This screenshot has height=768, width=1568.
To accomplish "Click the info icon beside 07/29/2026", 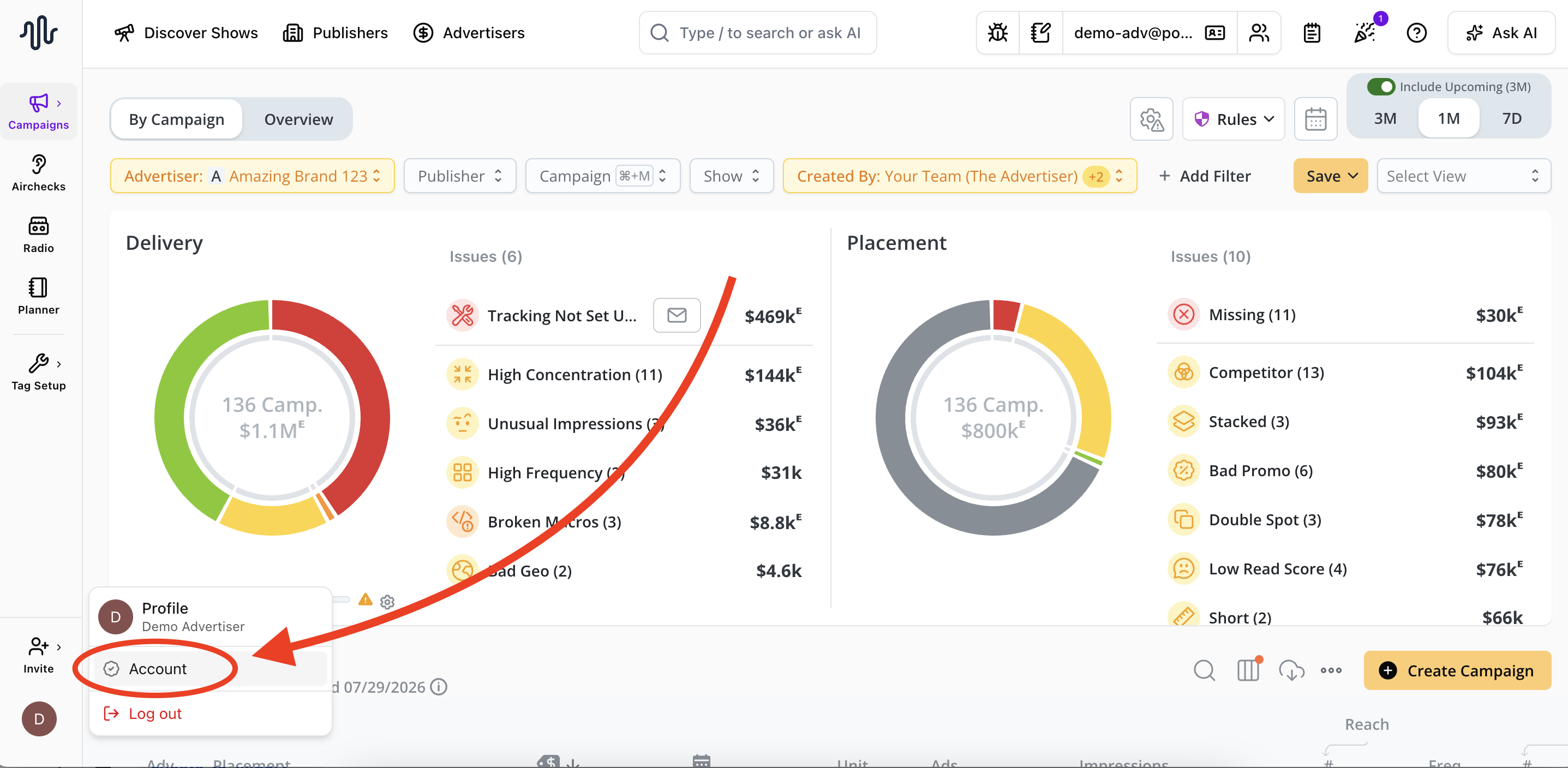I will pos(438,687).
